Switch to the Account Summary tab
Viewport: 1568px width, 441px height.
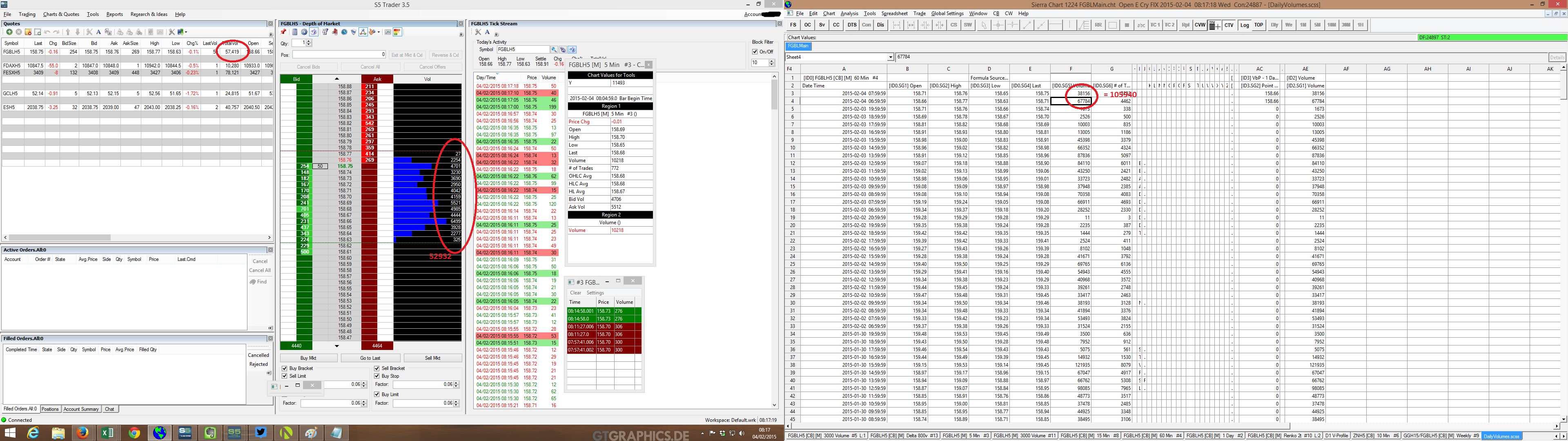[81, 409]
